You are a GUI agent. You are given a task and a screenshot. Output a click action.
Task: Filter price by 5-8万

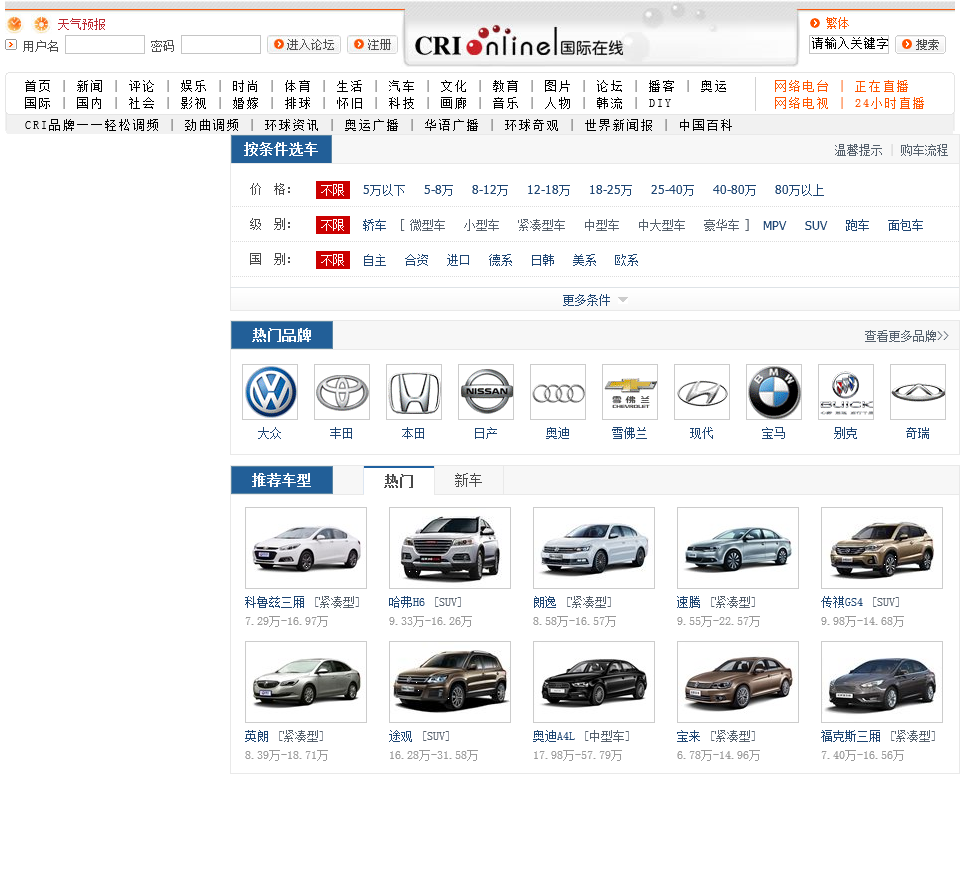click(438, 190)
